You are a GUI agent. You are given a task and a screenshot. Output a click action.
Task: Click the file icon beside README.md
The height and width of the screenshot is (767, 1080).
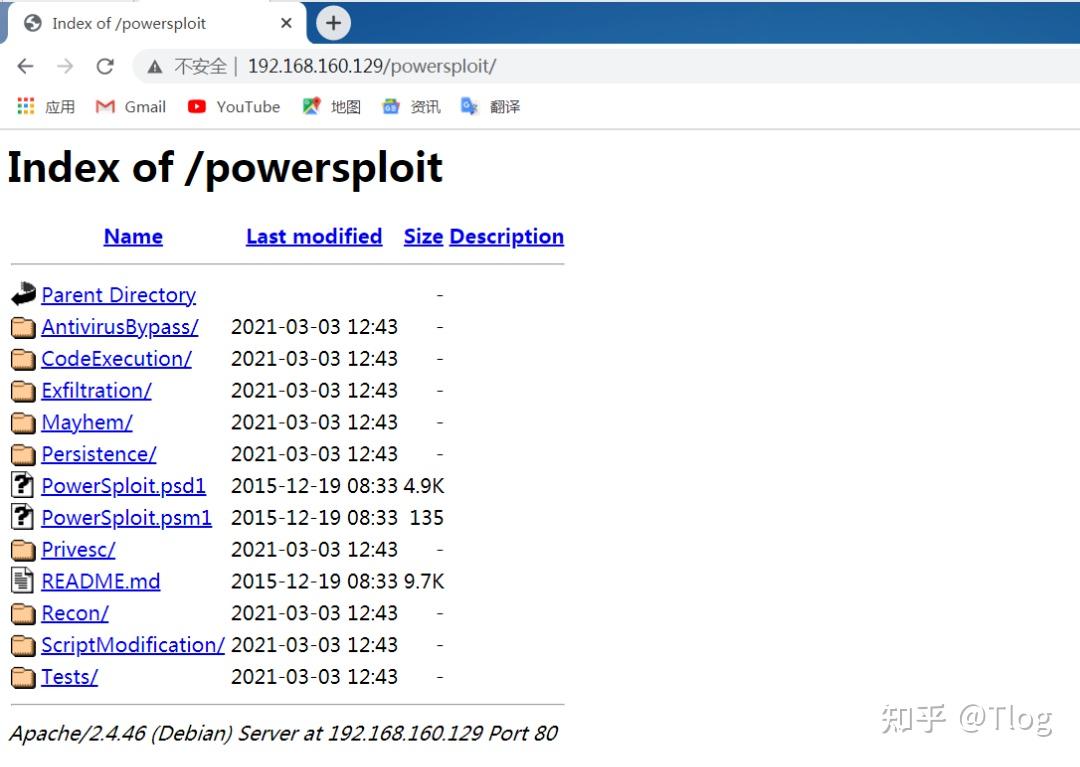tap(23, 581)
